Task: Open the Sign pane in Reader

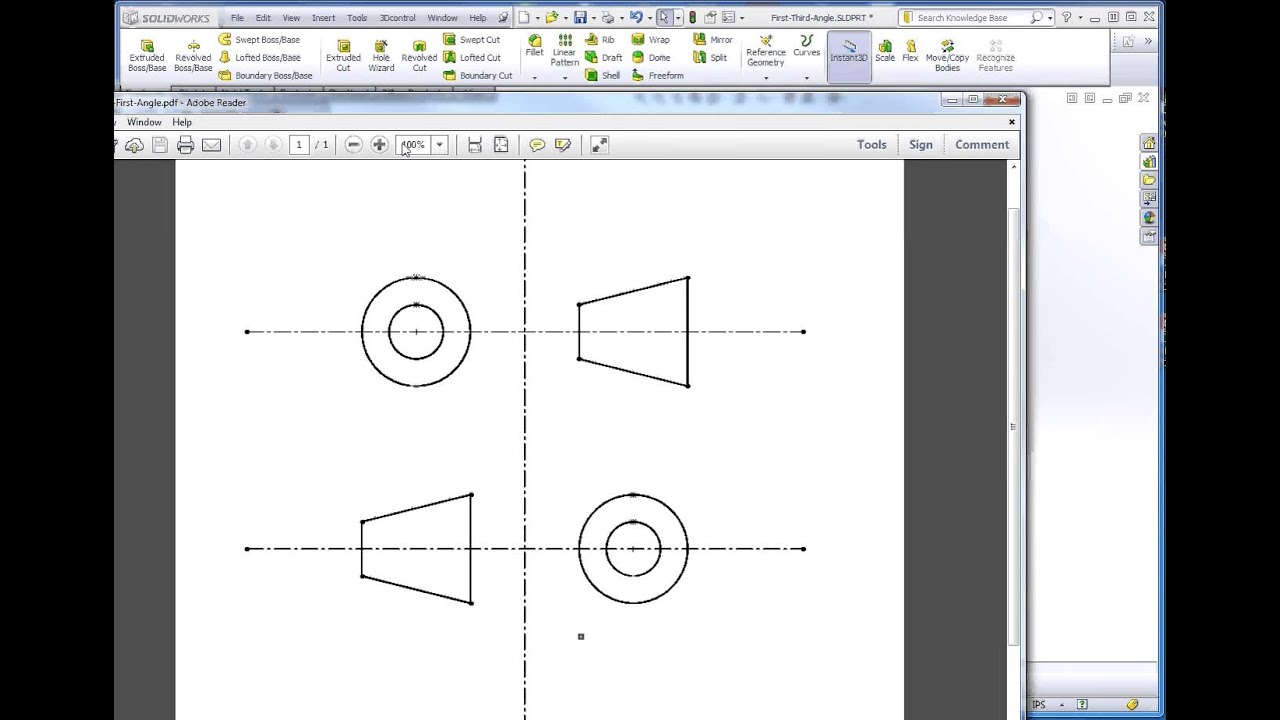Action: coord(921,145)
